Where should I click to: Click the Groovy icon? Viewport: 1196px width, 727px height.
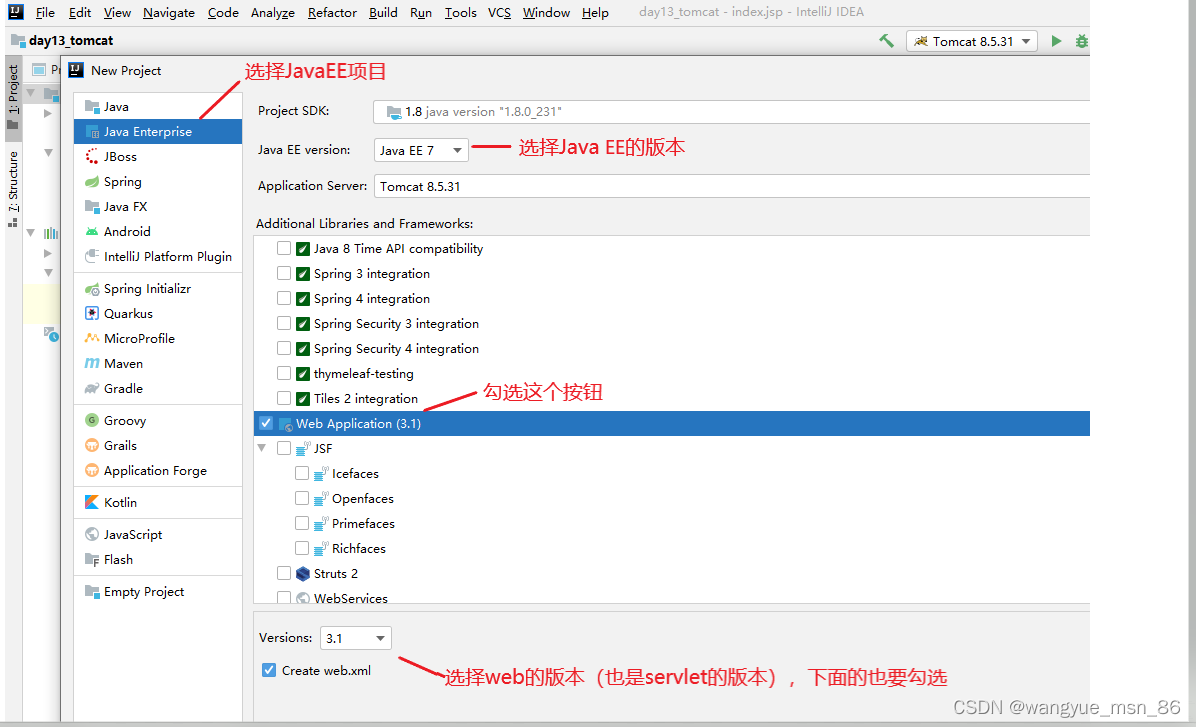pyautogui.click(x=92, y=420)
